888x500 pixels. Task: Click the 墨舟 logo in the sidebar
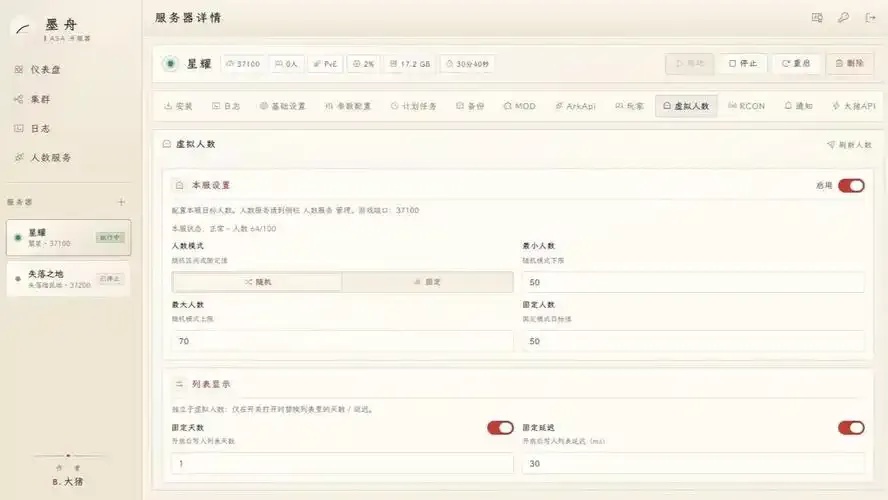[23, 28]
